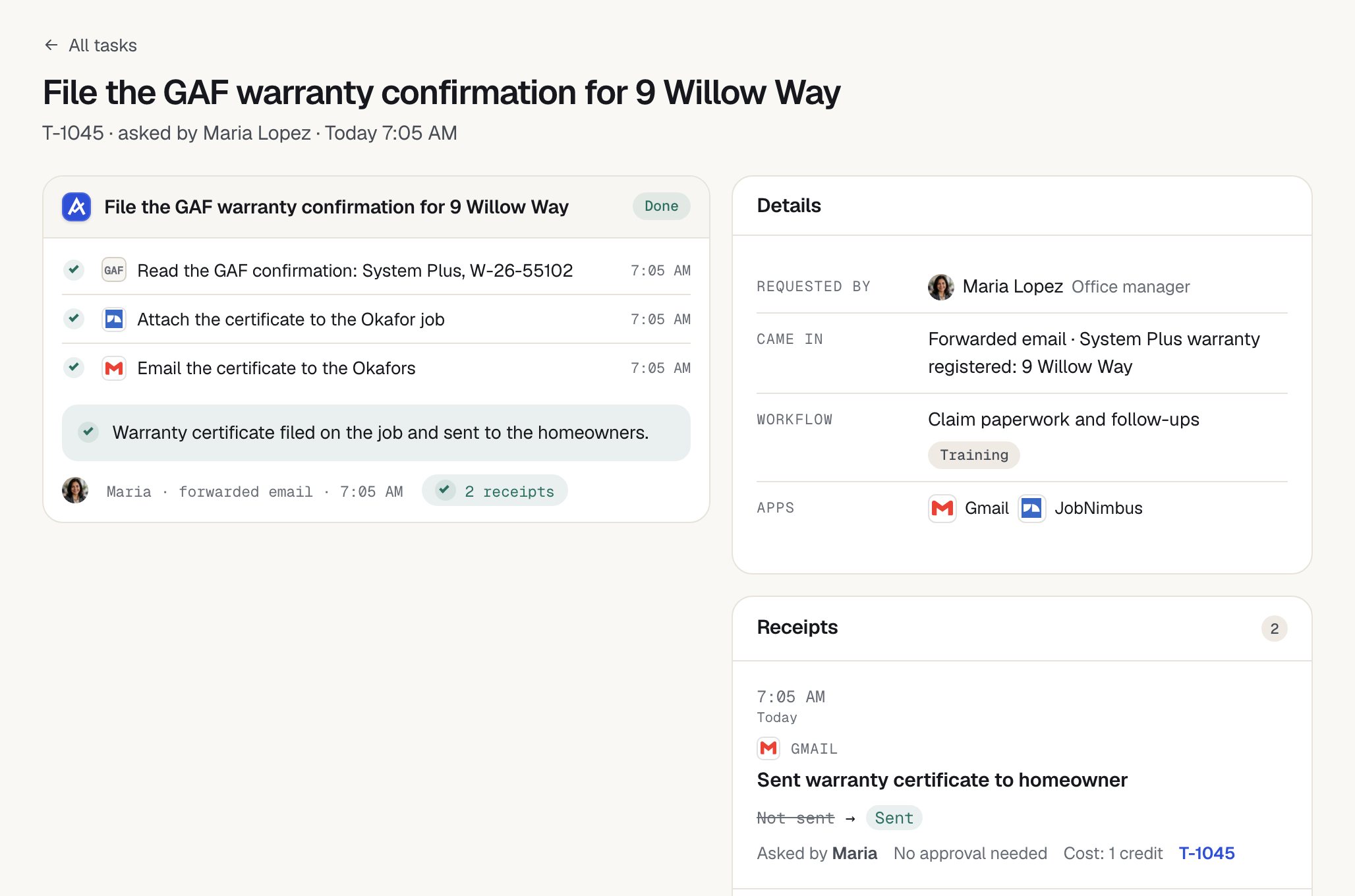Click the Done status badge
The width and height of the screenshot is (1355, 896).
[x=661, y=206]
